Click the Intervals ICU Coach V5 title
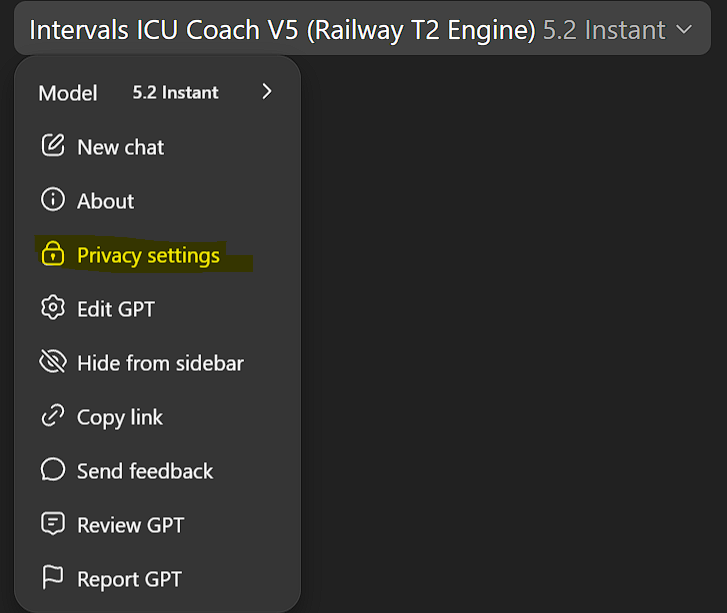This screenshot has height=613, width=727. pyautogui.click(x=282, y=29)
